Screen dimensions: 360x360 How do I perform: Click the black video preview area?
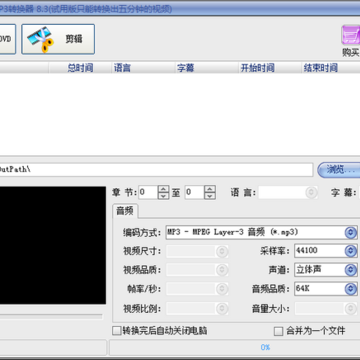(x=53, y=245)
